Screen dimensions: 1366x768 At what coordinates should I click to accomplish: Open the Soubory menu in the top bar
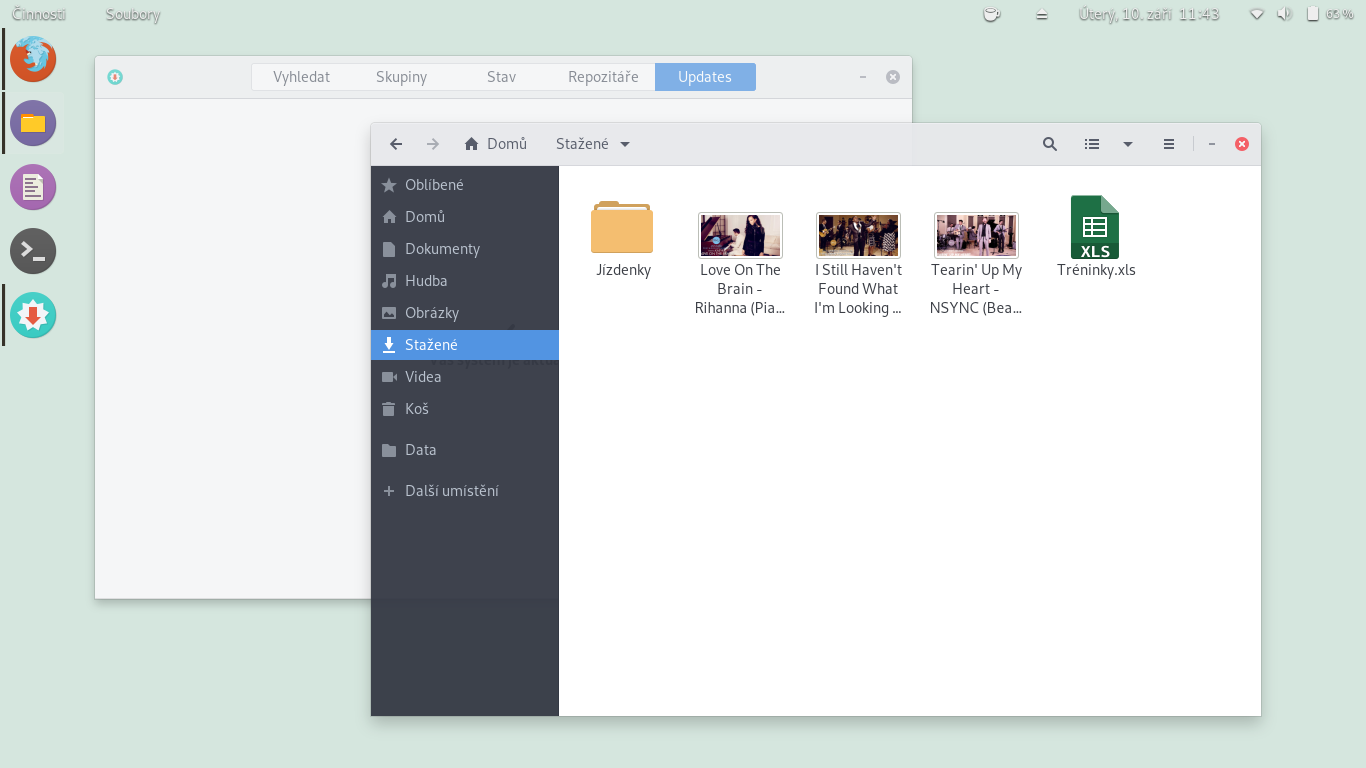(x=132, y=14)
